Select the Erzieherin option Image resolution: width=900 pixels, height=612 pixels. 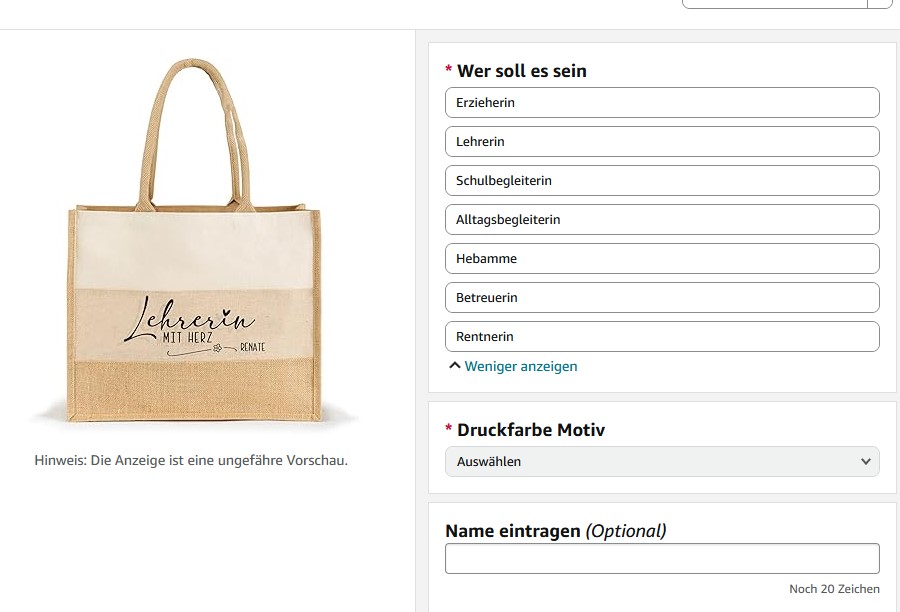click(662, 103)
